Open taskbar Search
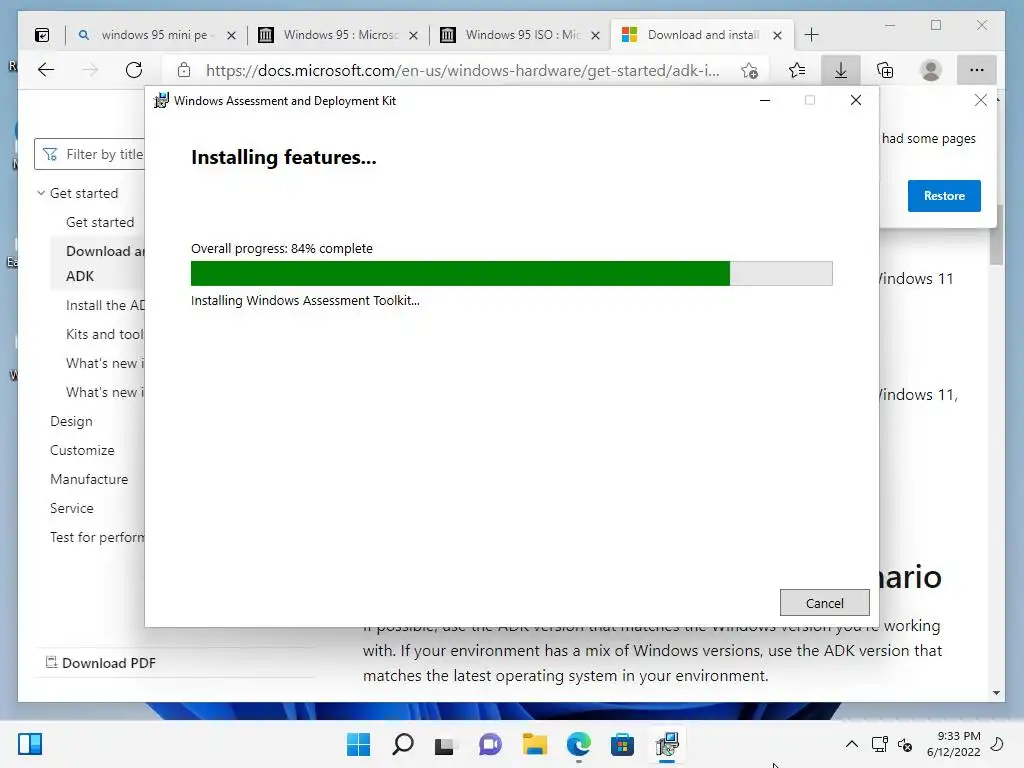The width and height of the screenshot is (1024, 768). tap(402, 744)
